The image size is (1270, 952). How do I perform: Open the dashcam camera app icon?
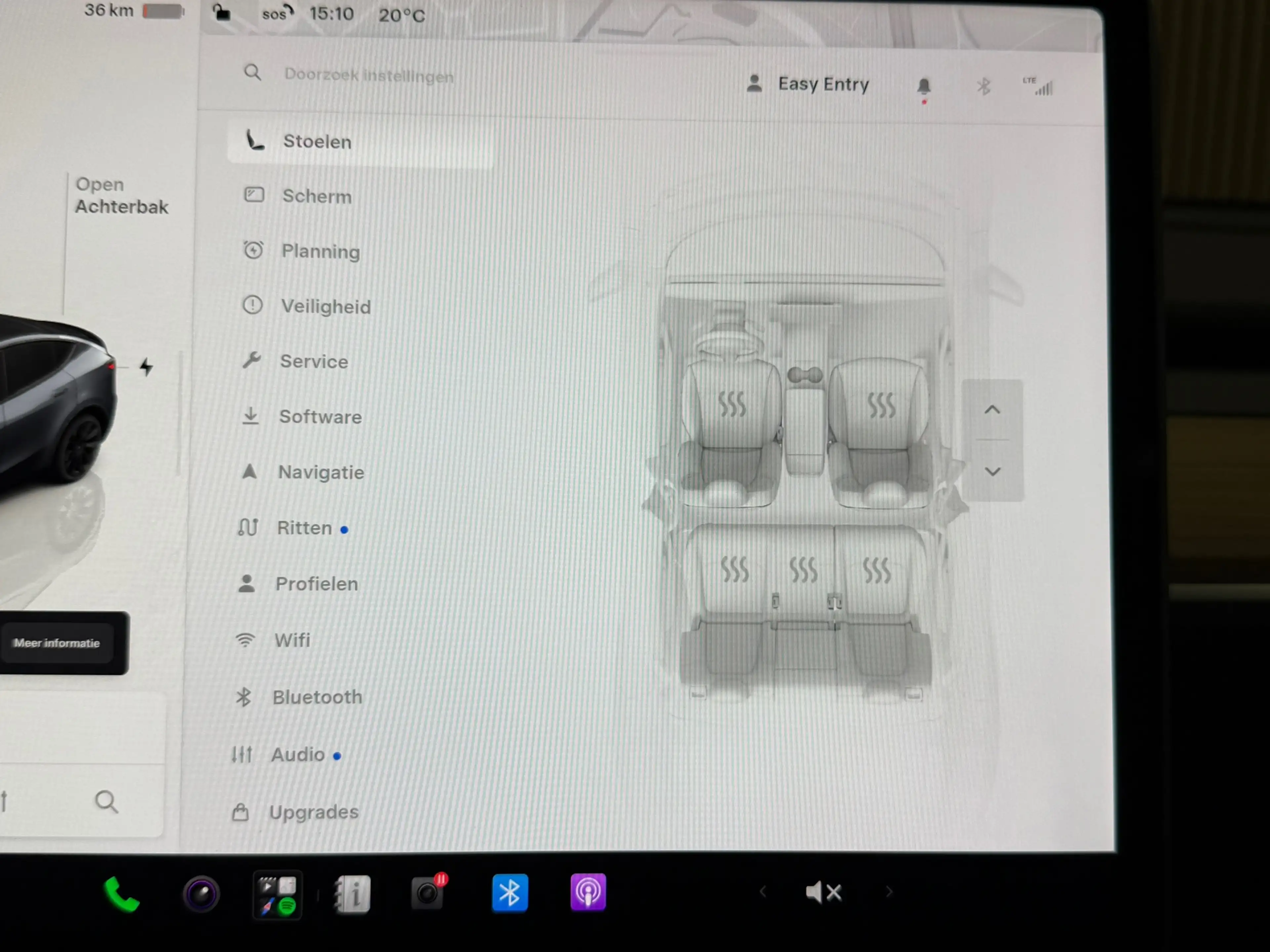tap(201, 894)
